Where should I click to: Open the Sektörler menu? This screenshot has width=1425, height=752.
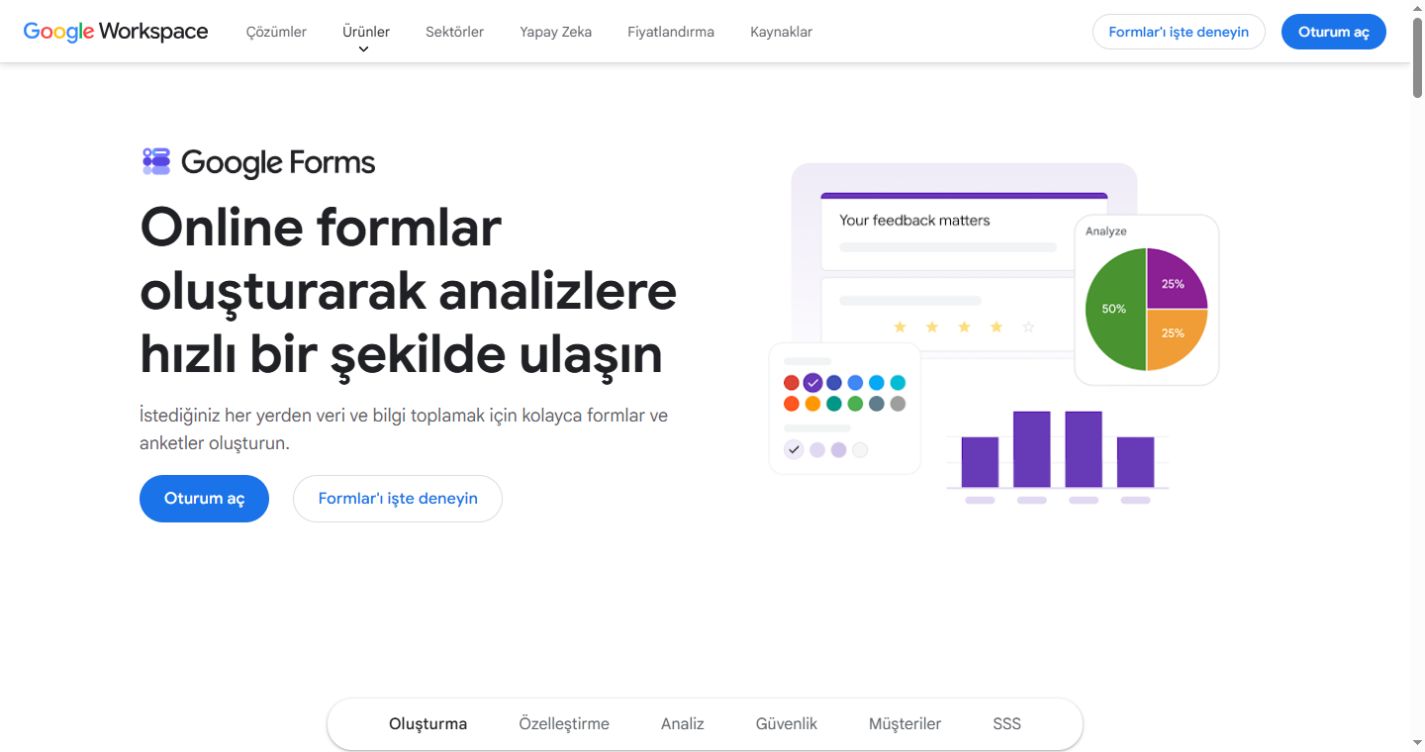(454, 31)
